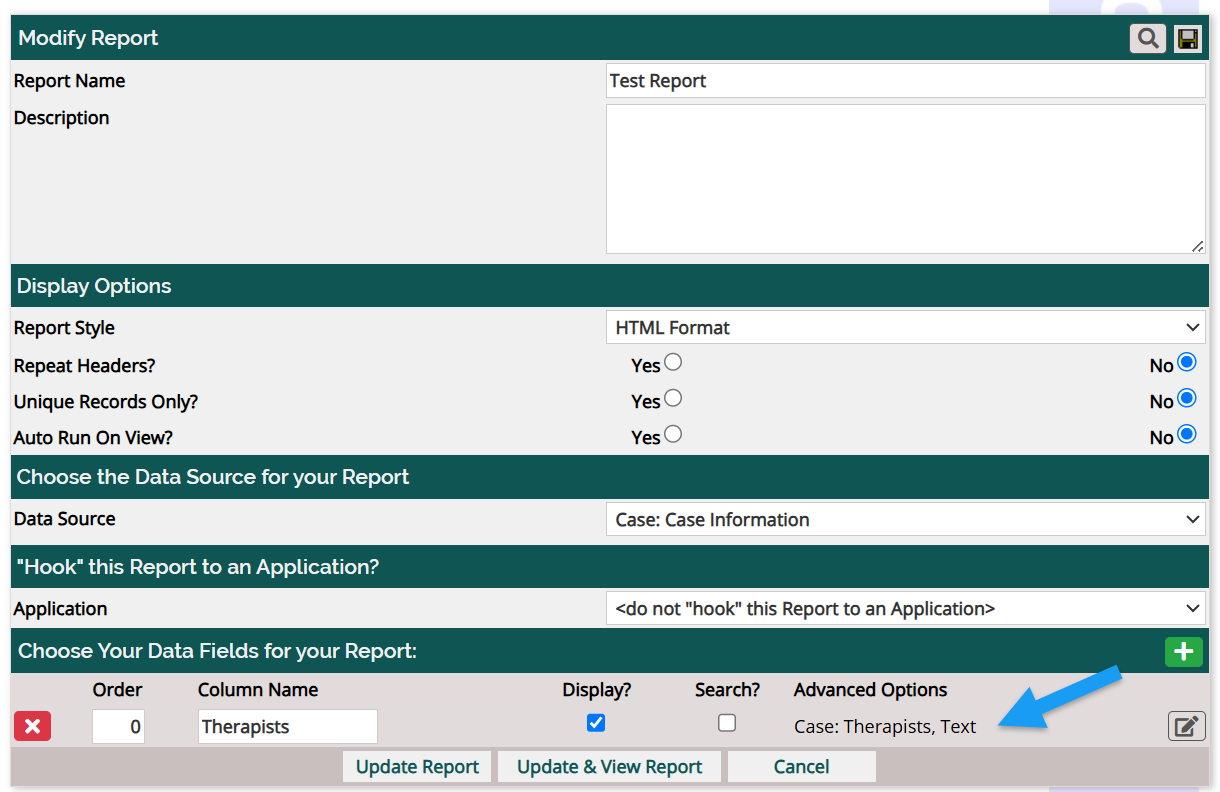Screen dimensions: 1220x792
Task: Expand the Application hook dropdown
Action: (x=905, y=609)
